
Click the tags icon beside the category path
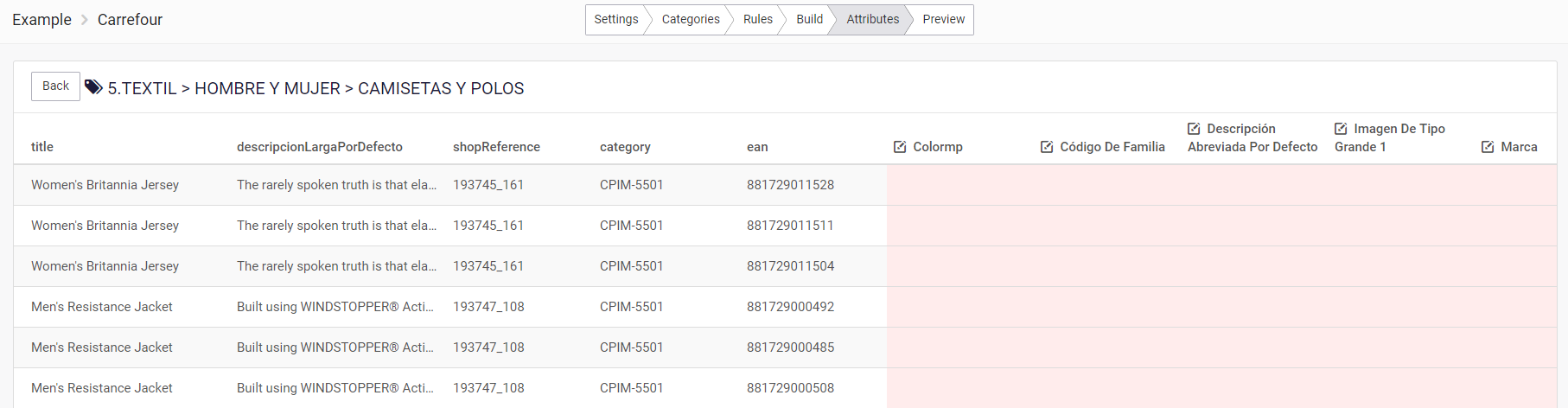pyautogui.click(x=93, y=87)
